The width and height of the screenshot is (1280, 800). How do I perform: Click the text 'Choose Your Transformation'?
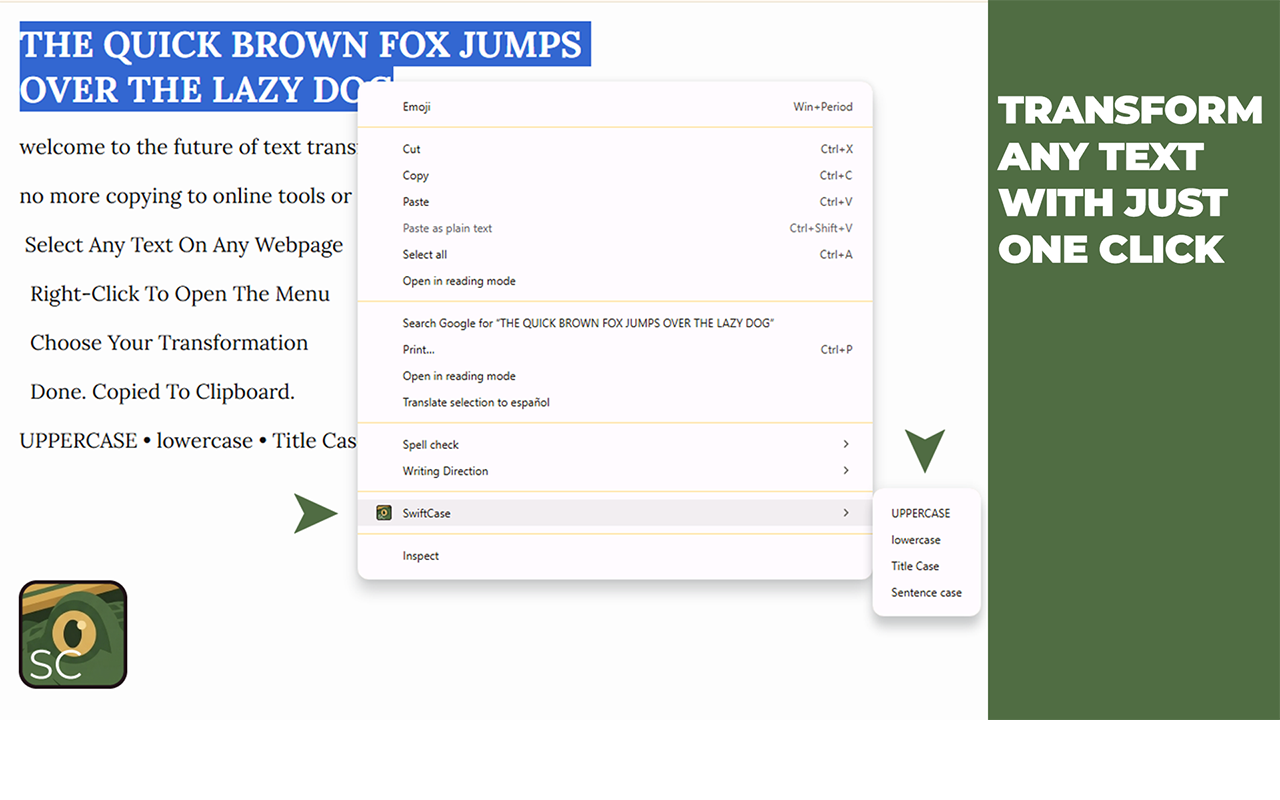pyautogui.click(x=169, y=343)
